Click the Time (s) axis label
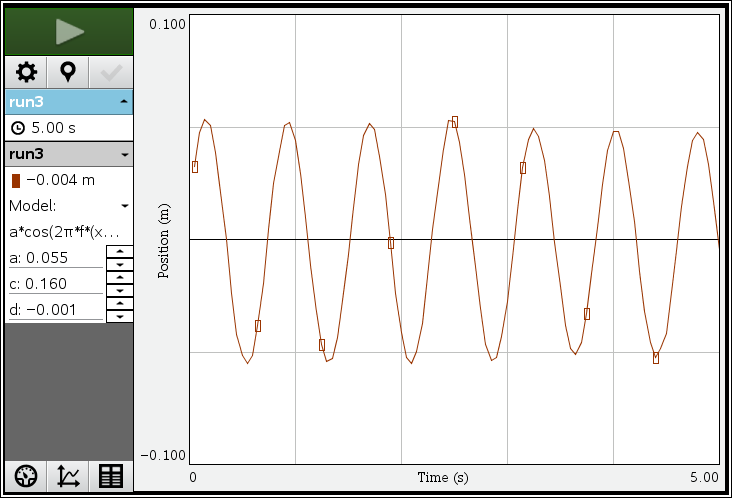732x498 pixels. [442, 477]
